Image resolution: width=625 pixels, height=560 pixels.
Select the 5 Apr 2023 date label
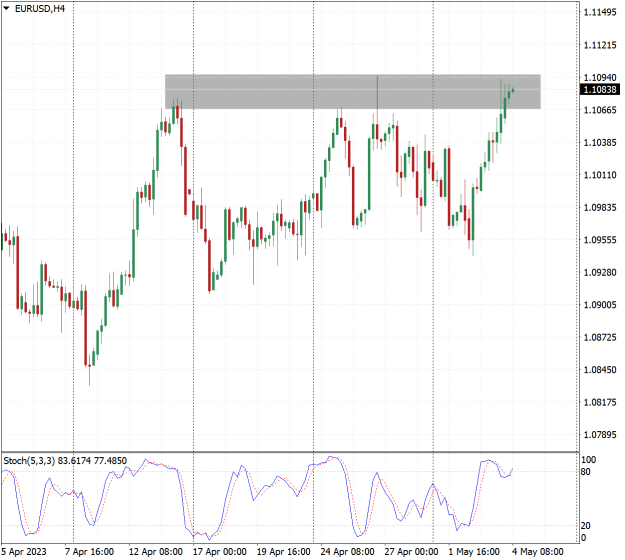tap(24, 552)
